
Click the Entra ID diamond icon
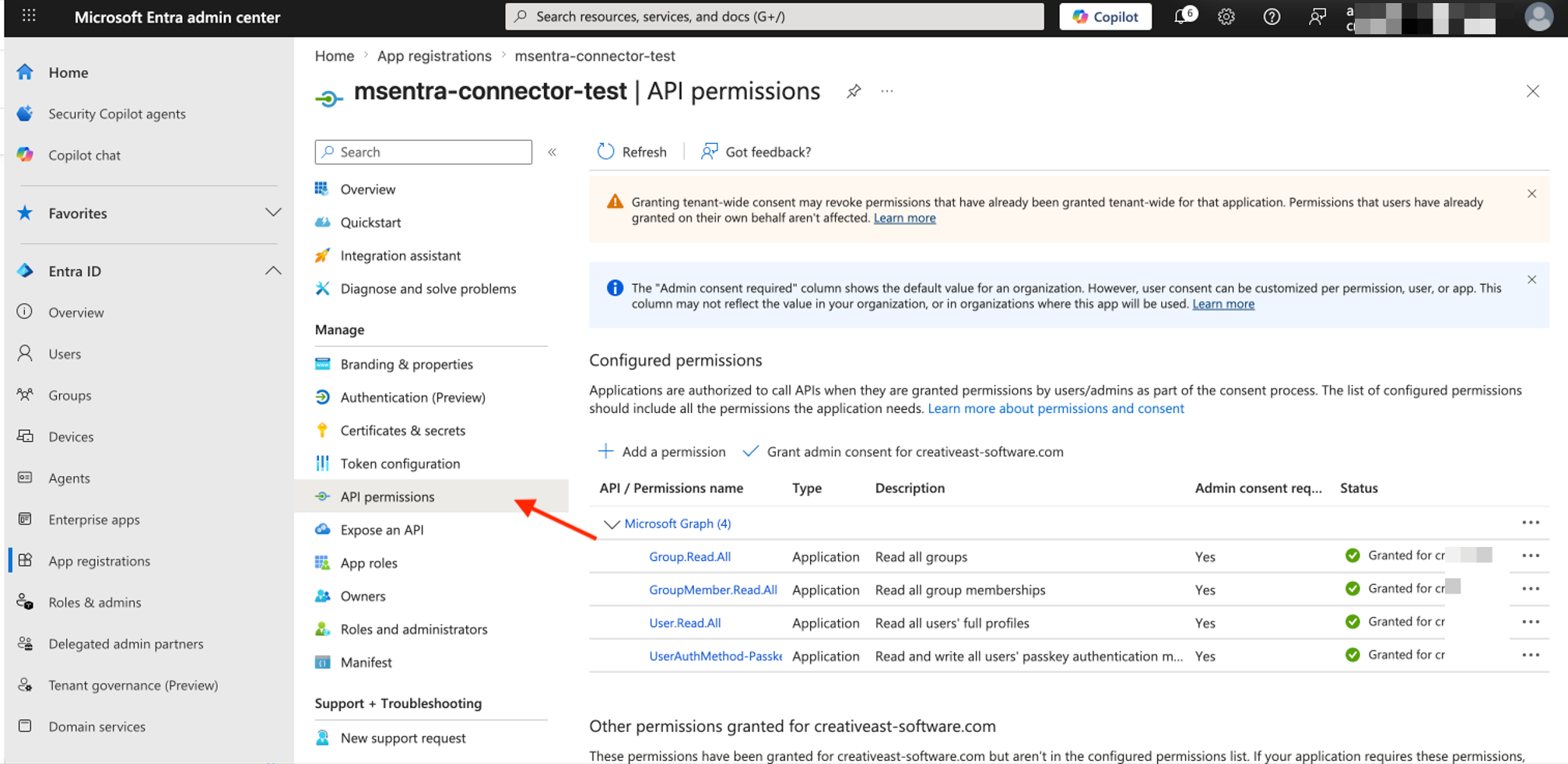(25, 271)
